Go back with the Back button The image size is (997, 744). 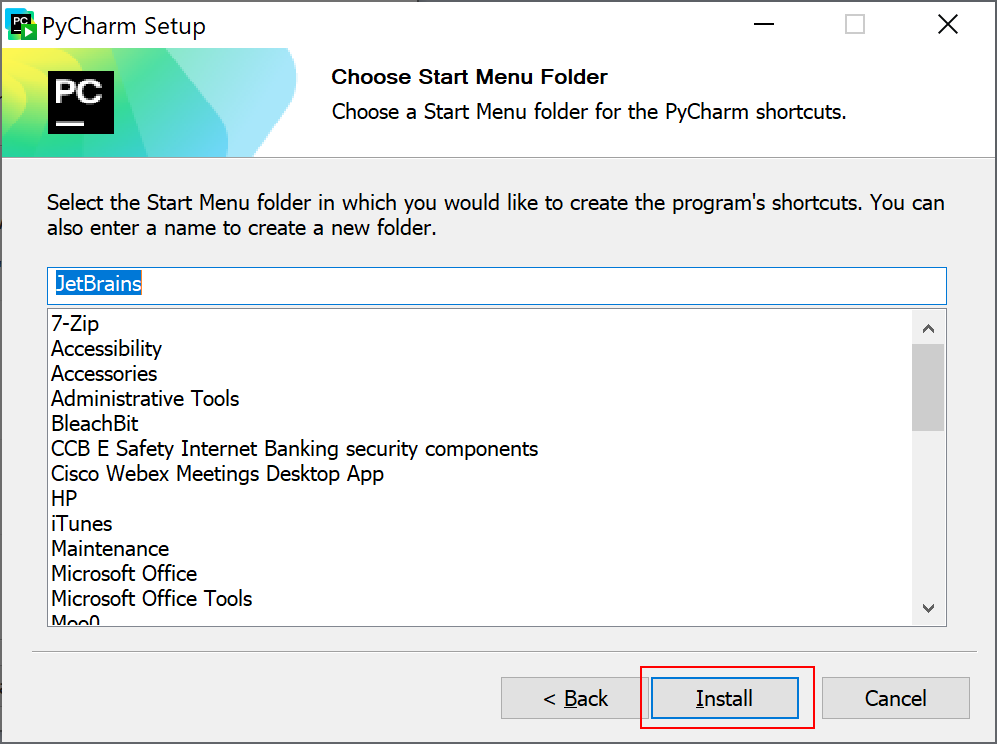(575, 698)
